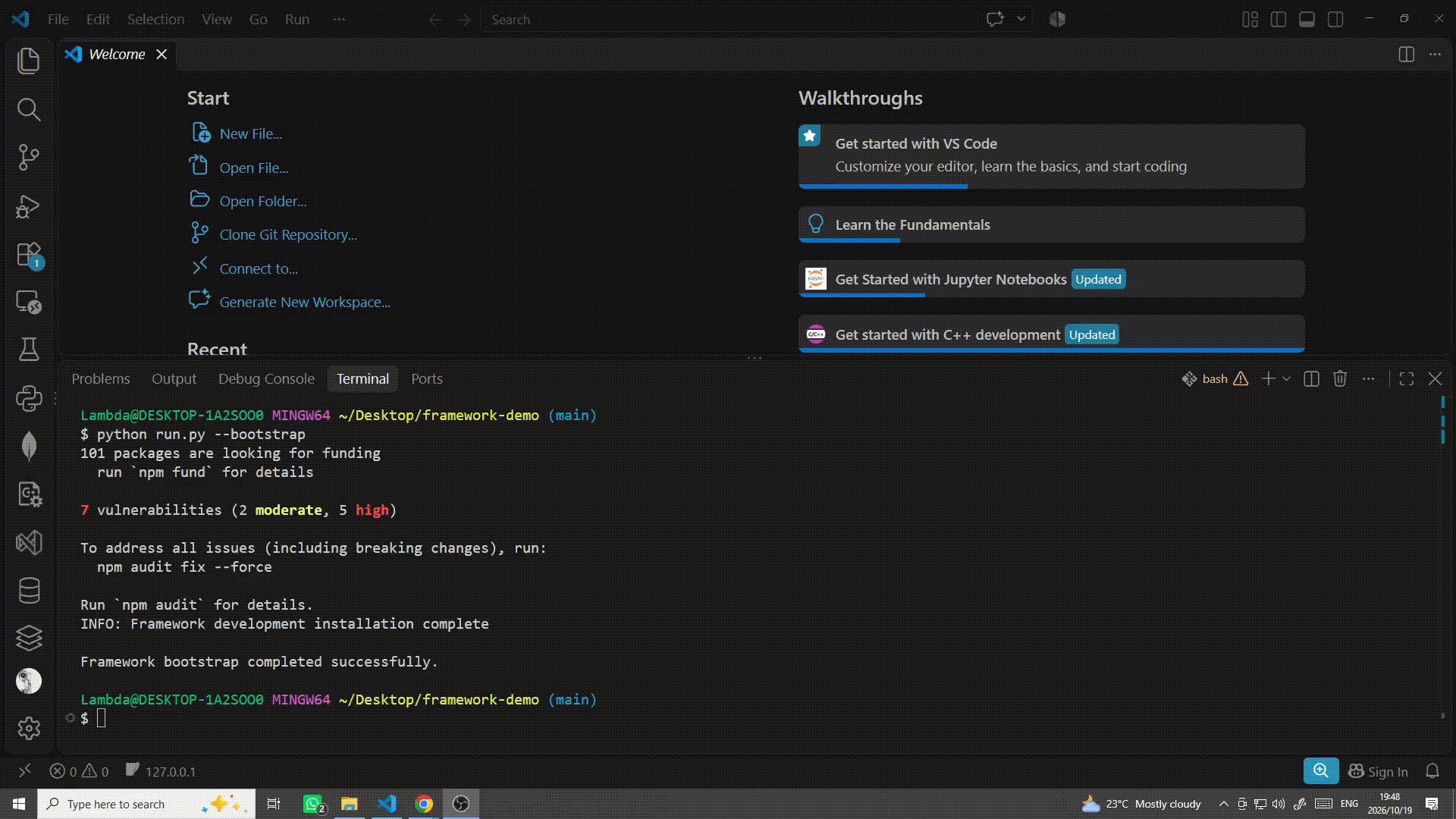Open the database view in activity bar

click(x=29, y=590)
